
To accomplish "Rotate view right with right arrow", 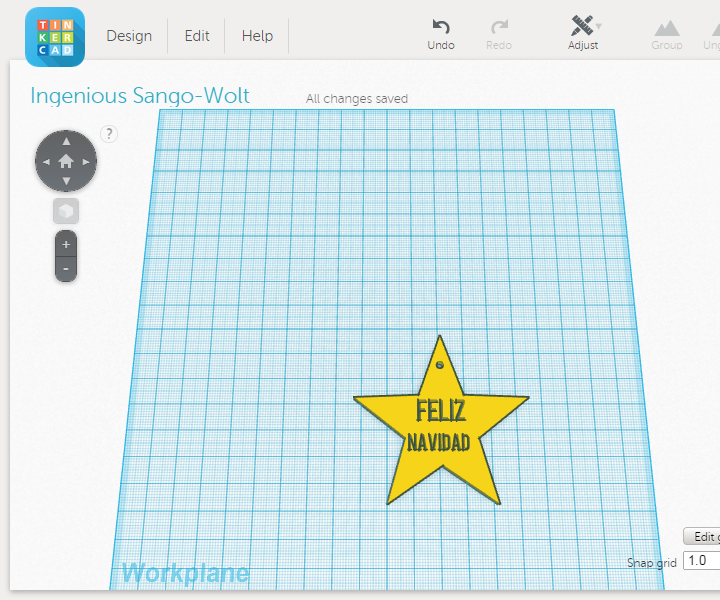I will (x=86, y=162).
